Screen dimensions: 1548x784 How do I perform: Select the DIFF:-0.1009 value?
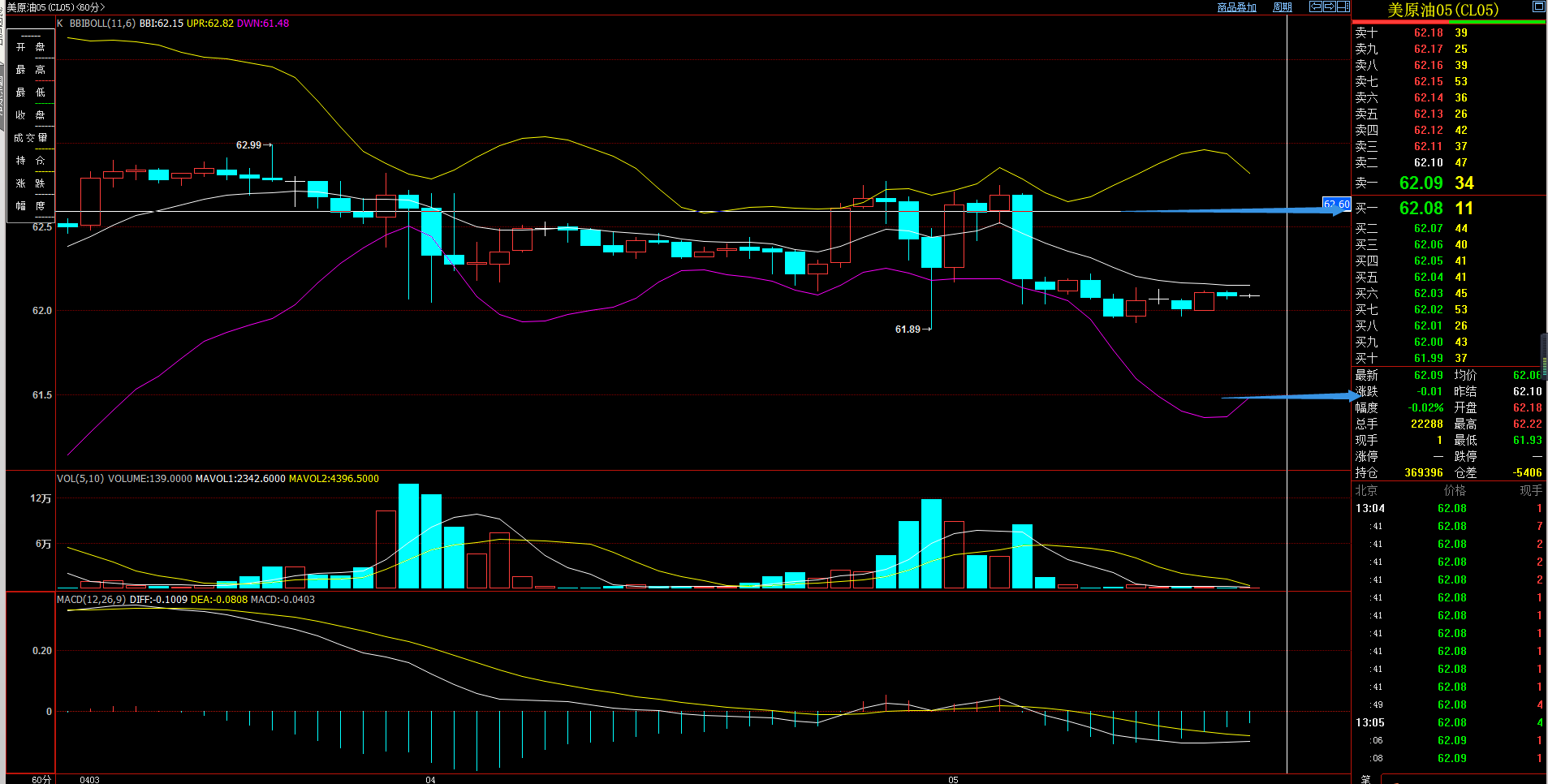(158, 600)
